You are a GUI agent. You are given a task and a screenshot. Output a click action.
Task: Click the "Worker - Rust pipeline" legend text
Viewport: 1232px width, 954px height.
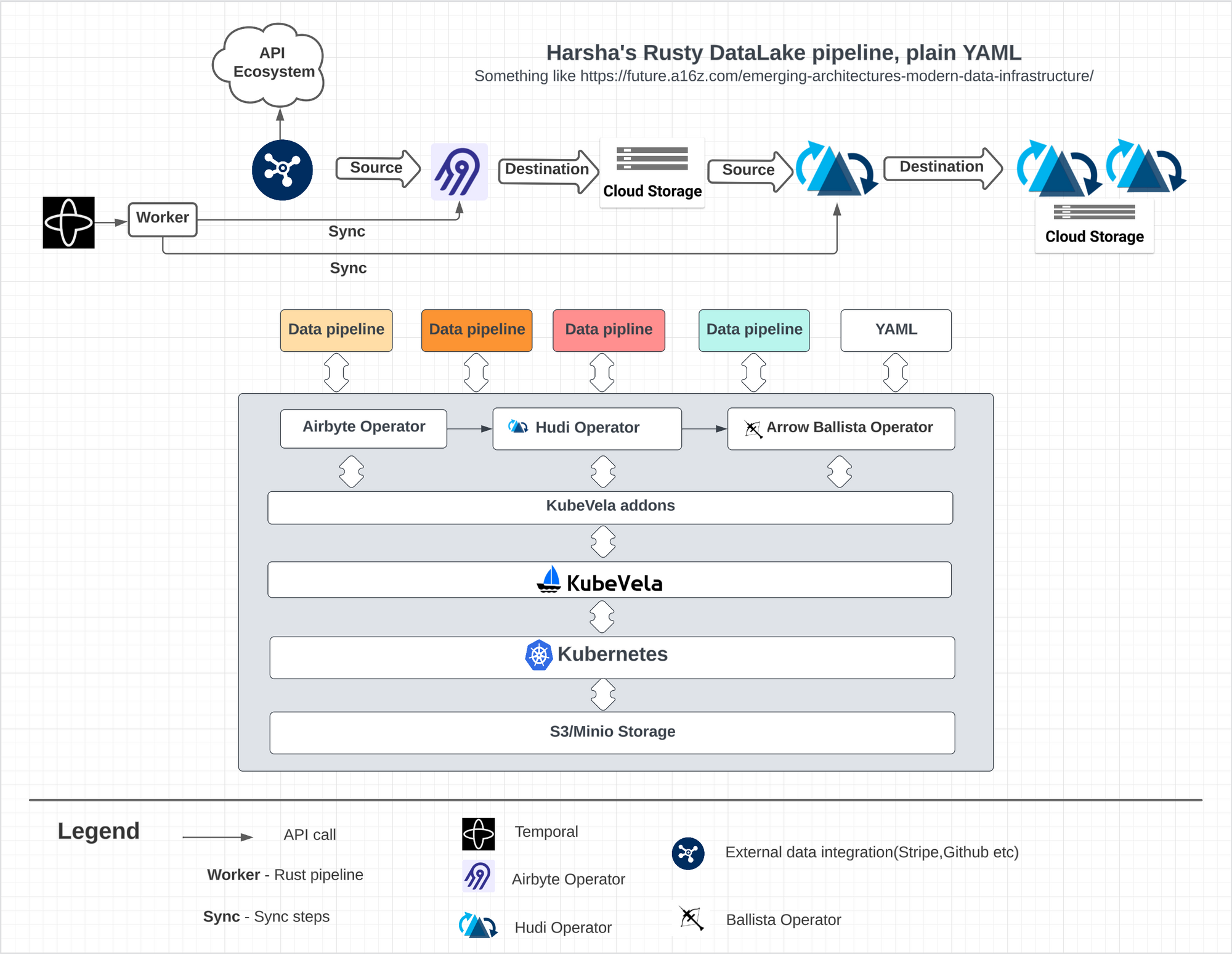[285, 874]
